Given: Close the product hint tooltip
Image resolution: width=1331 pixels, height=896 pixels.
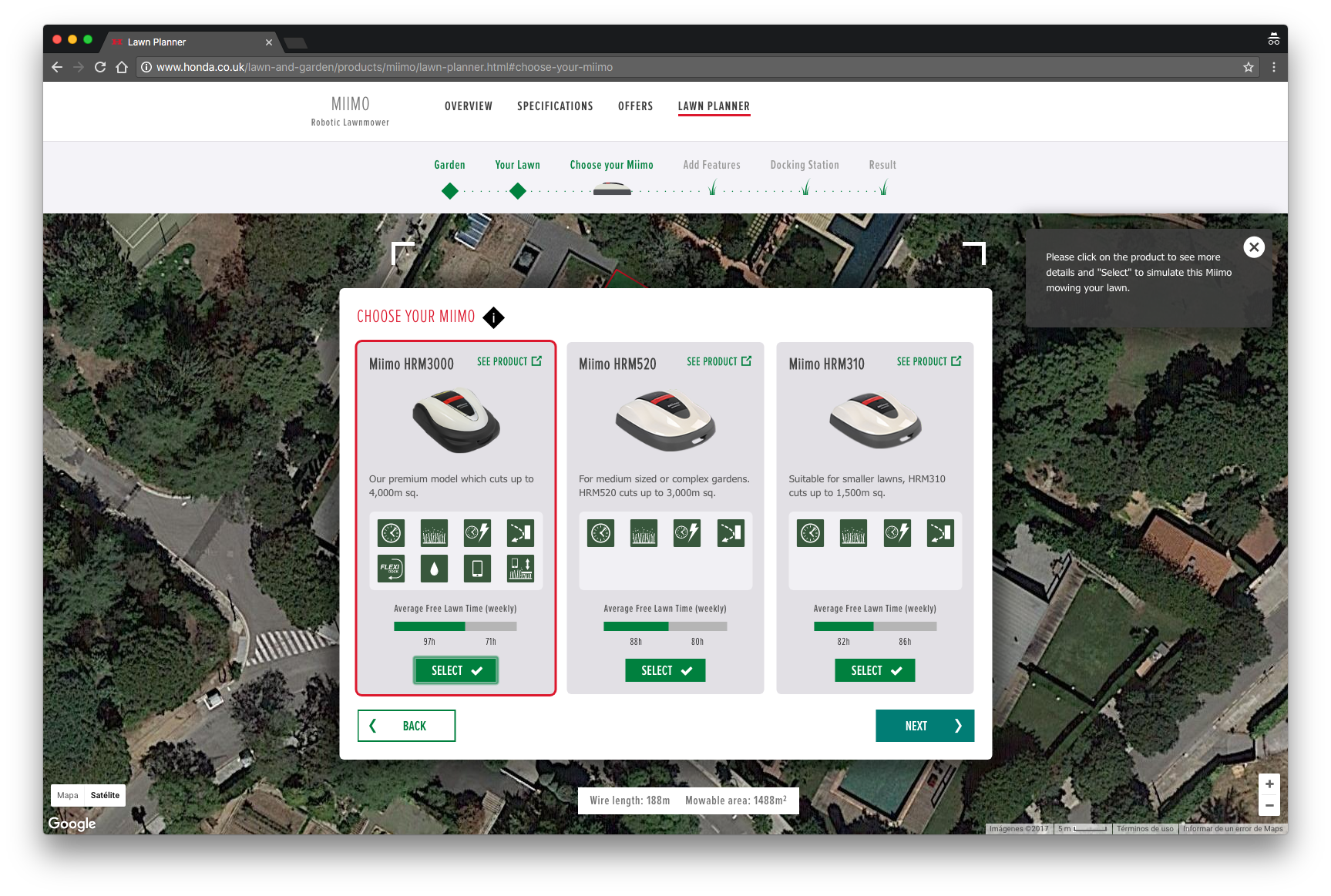Looking at the screenshot, I should click(x=1254, y=247).
